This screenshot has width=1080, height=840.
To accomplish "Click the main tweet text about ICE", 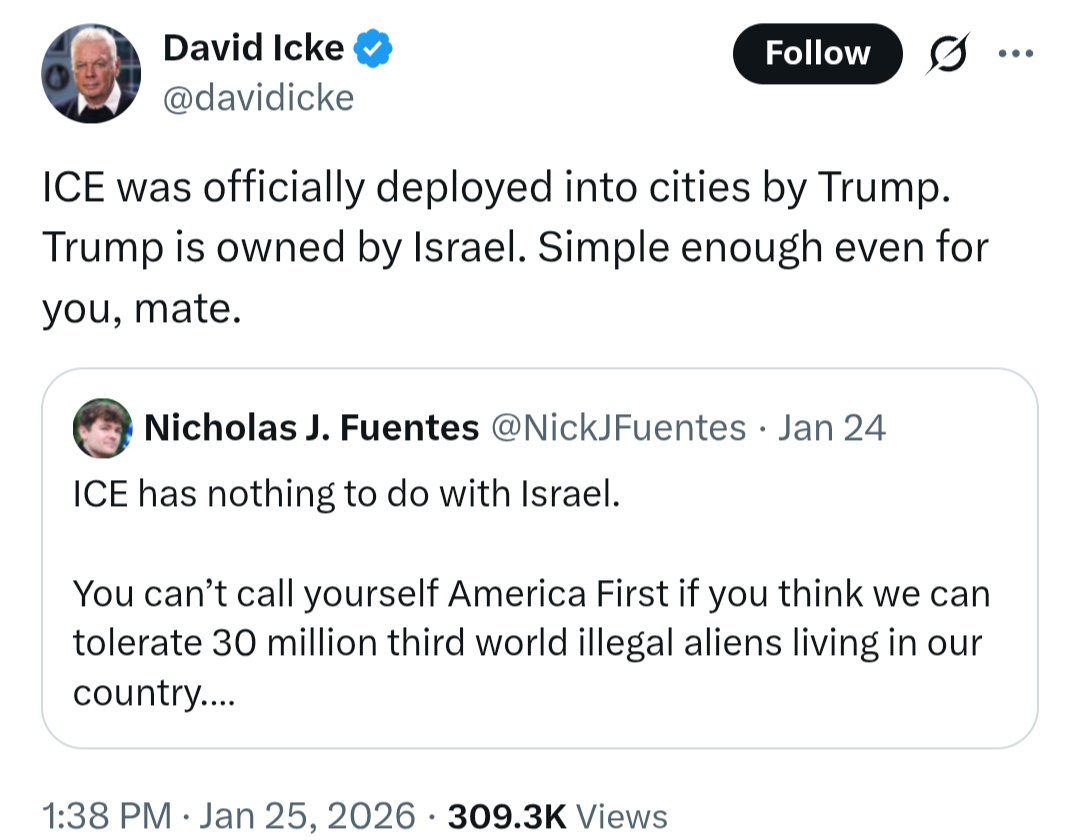I will pos(490,188).
